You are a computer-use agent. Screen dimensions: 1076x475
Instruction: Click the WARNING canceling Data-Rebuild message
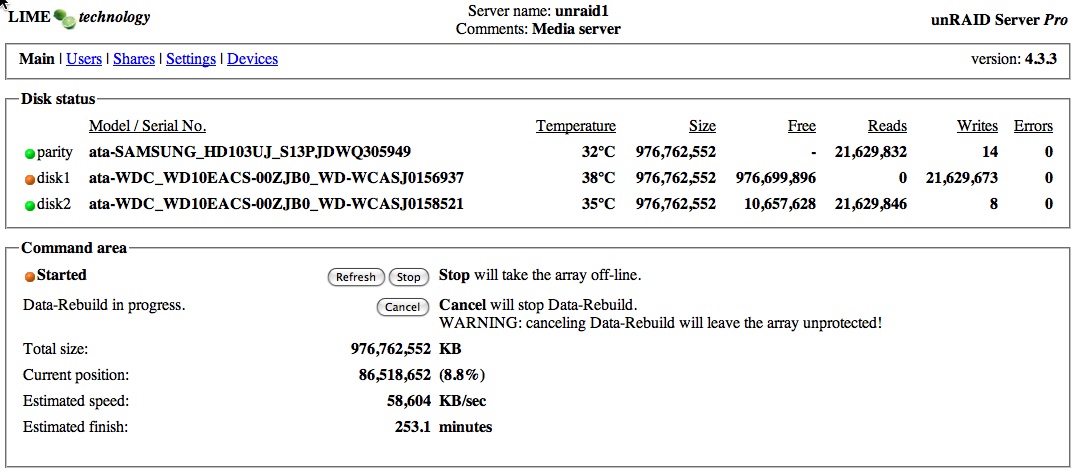pos(660,322)
